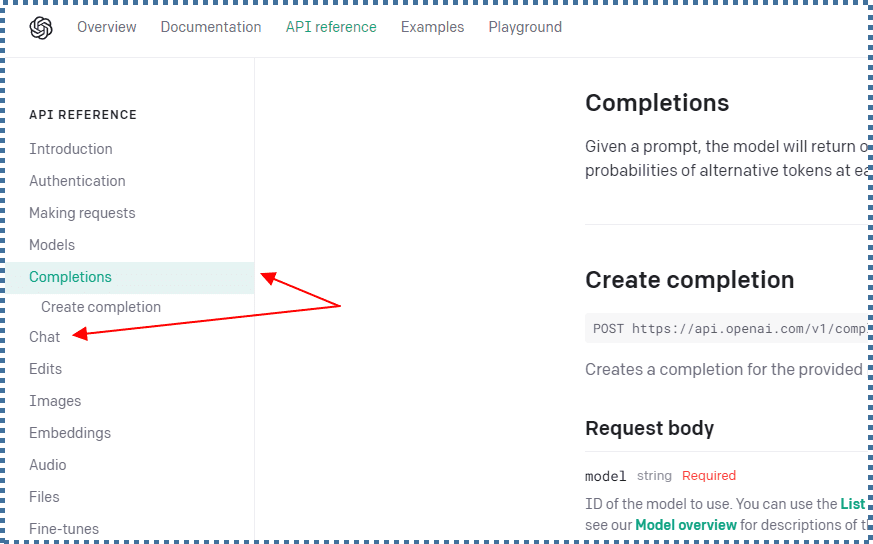Select the API reference tab
The image size is (873, 544).
[331, 27]
